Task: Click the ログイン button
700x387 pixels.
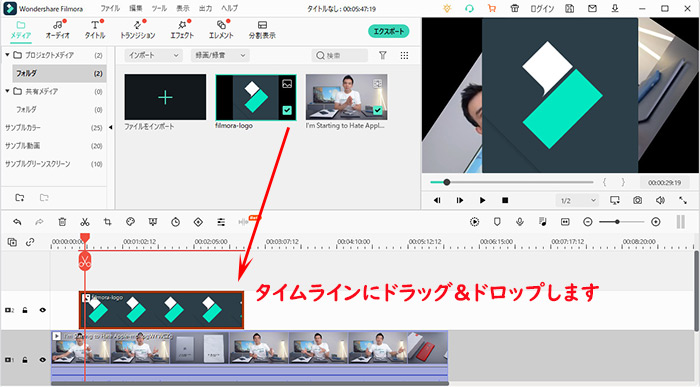Action: (542, 8)
